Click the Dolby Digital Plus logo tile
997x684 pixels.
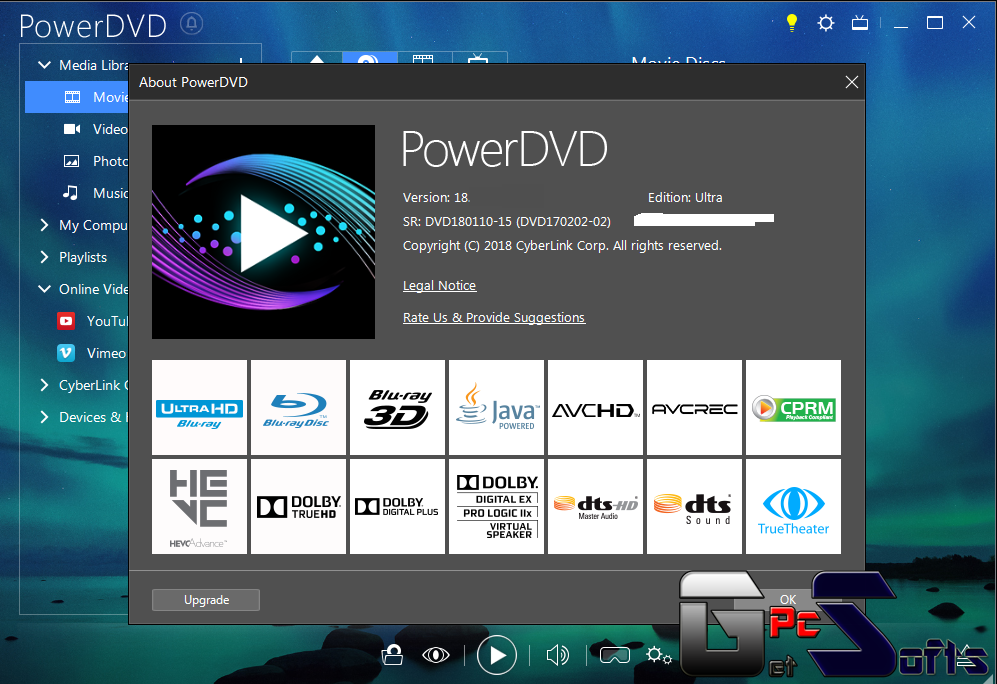pyautogui.click(x=397, y=507)
